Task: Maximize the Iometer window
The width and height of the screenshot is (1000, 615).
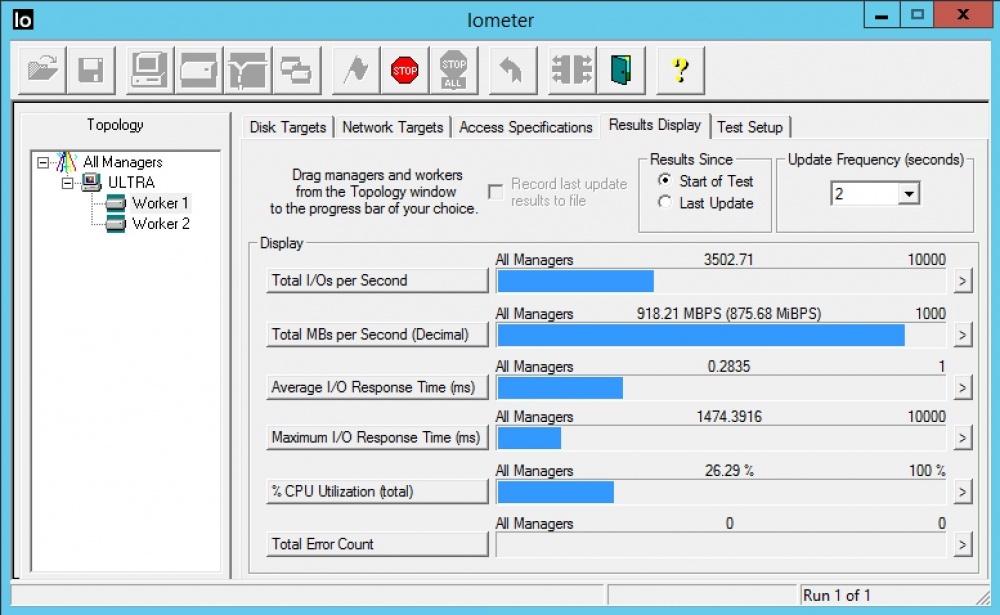Action: [x=917, y=15]
